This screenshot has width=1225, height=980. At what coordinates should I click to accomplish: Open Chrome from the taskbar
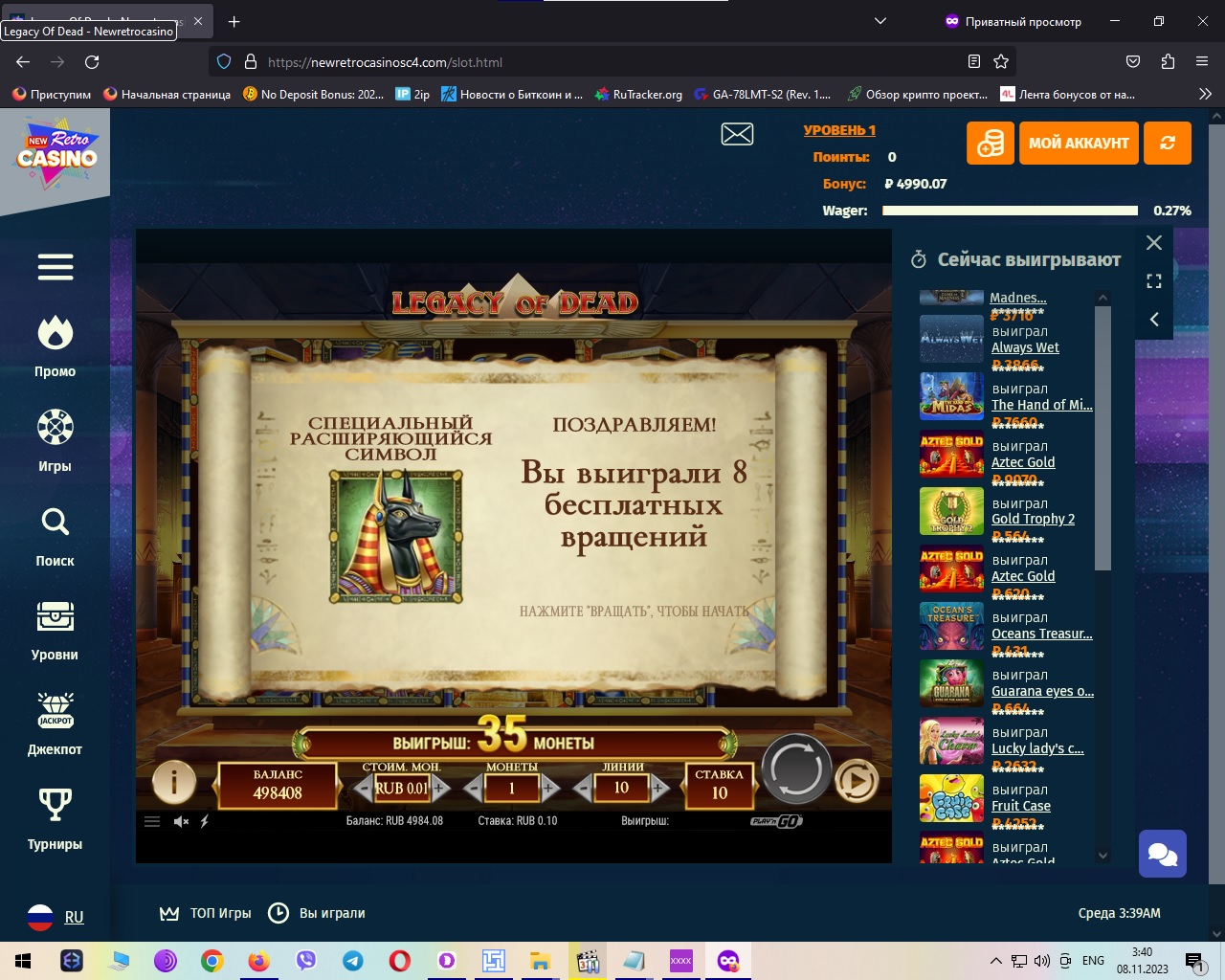pyautogui.click(x=212, y=961)
